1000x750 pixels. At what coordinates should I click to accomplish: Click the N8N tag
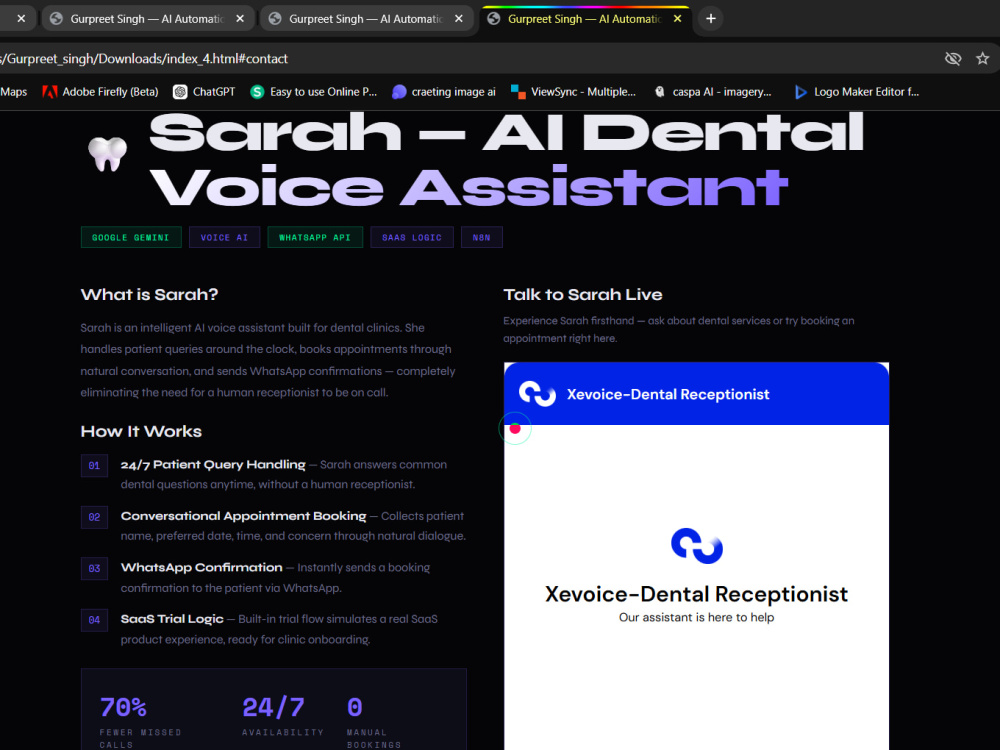point(482,237)
